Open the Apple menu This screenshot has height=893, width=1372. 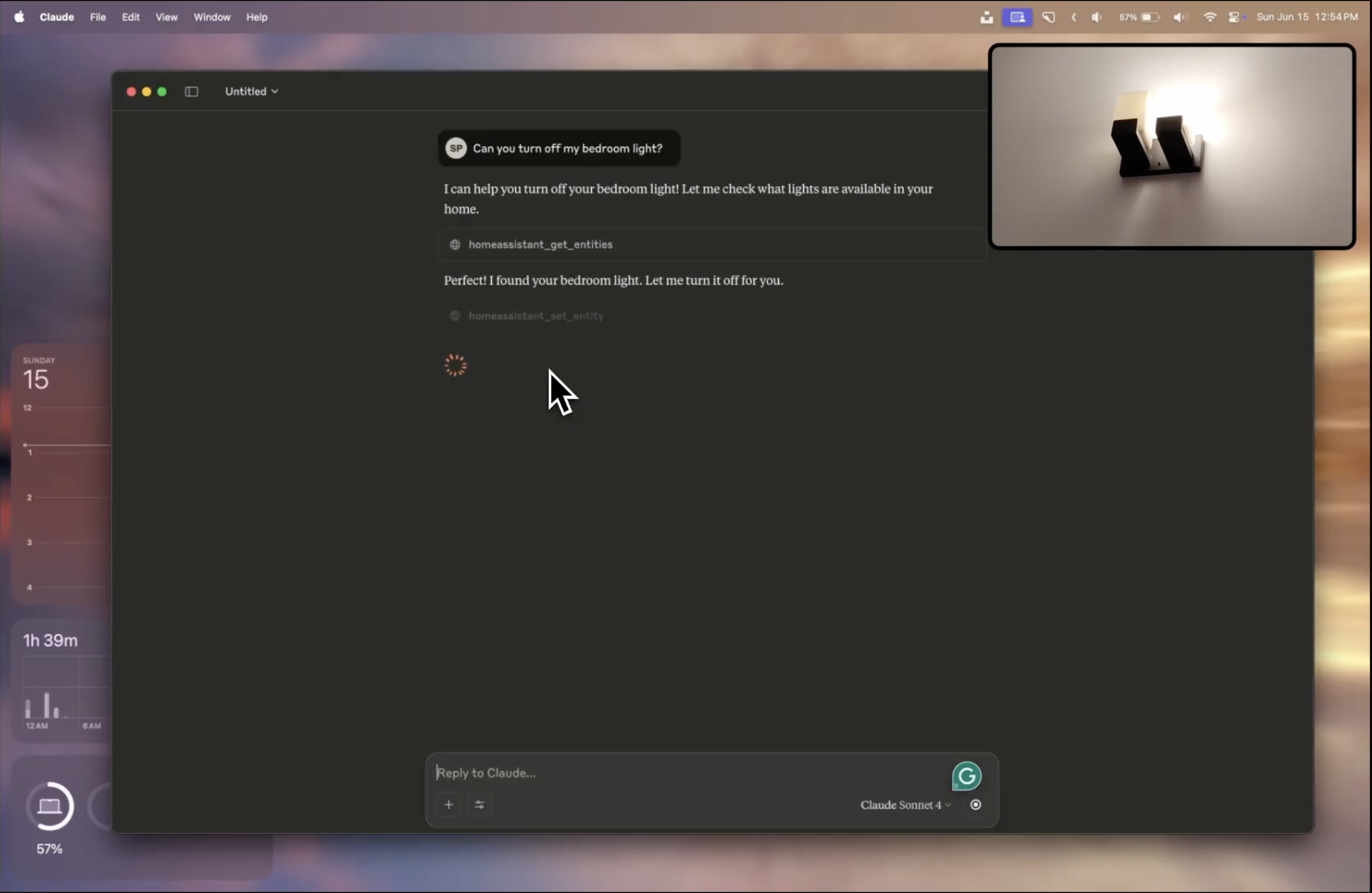(x=20, y=17)
